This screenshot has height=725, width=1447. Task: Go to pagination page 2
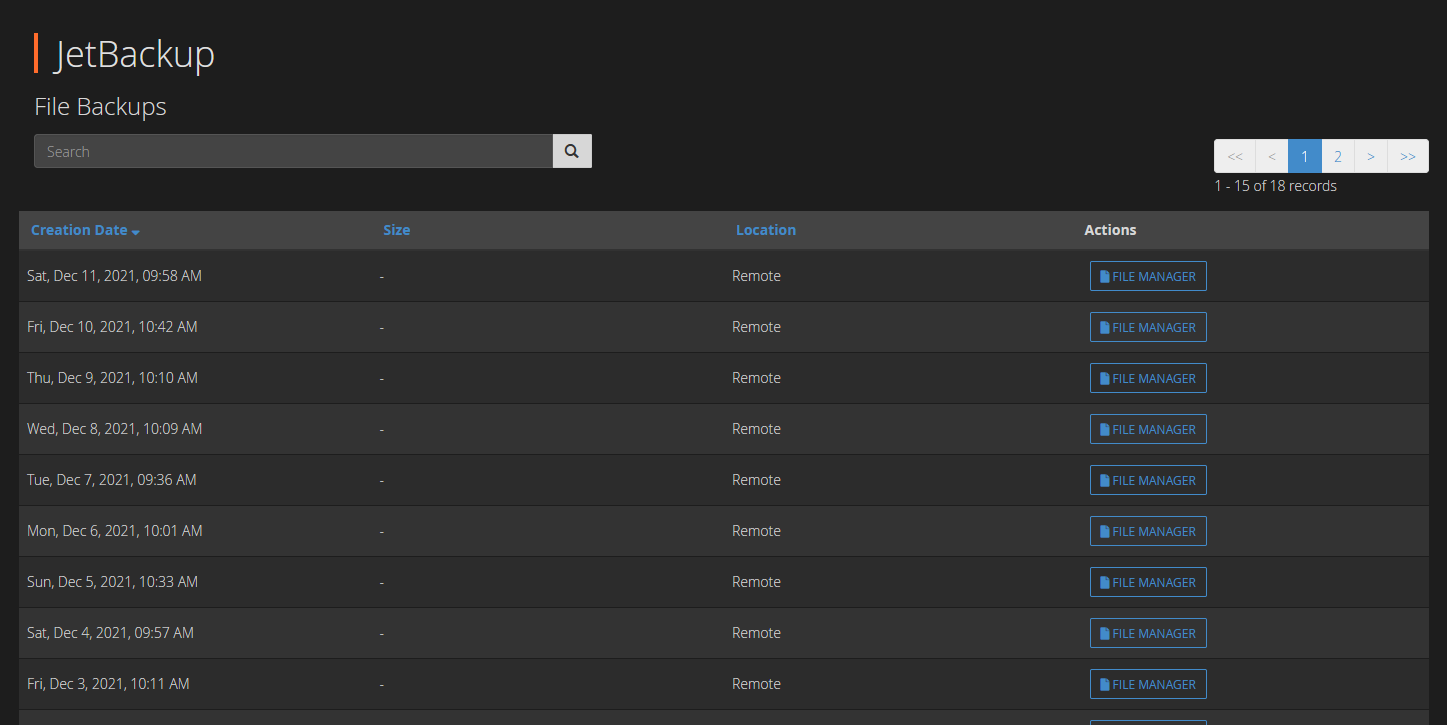[x=1338, y=156]
